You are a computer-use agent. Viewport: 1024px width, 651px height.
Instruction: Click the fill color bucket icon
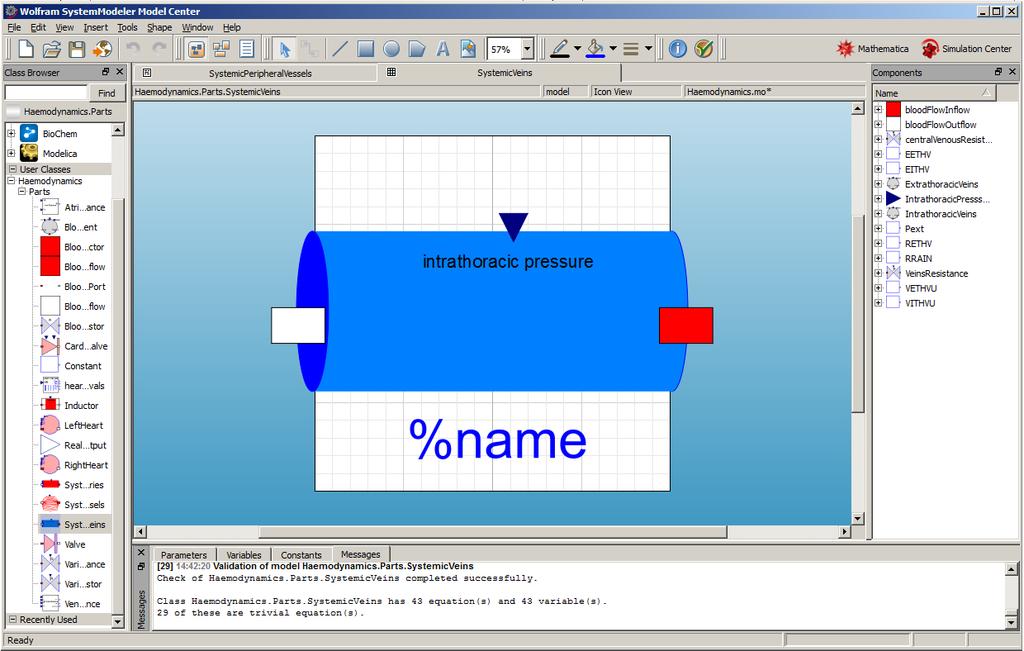(x=595, y=49)
